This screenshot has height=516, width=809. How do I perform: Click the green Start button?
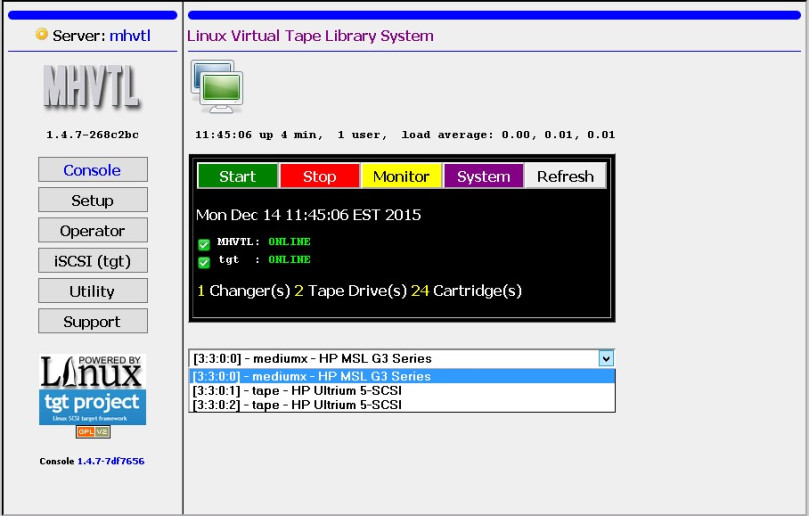coord(237,176)
